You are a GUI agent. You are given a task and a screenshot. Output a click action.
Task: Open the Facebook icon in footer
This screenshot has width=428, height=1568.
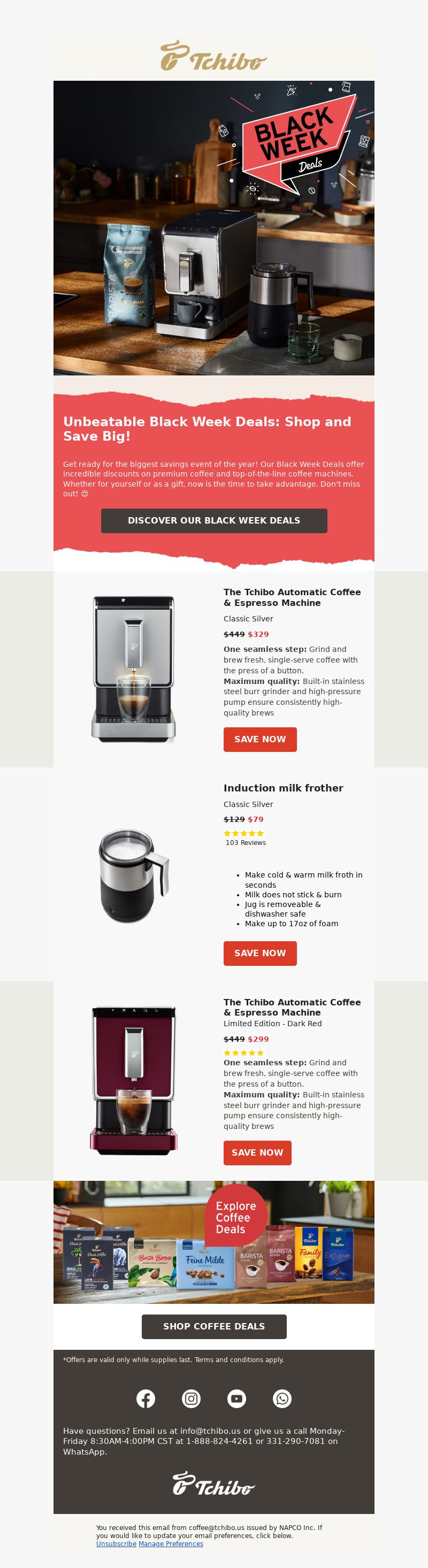tap(146, 1398)
